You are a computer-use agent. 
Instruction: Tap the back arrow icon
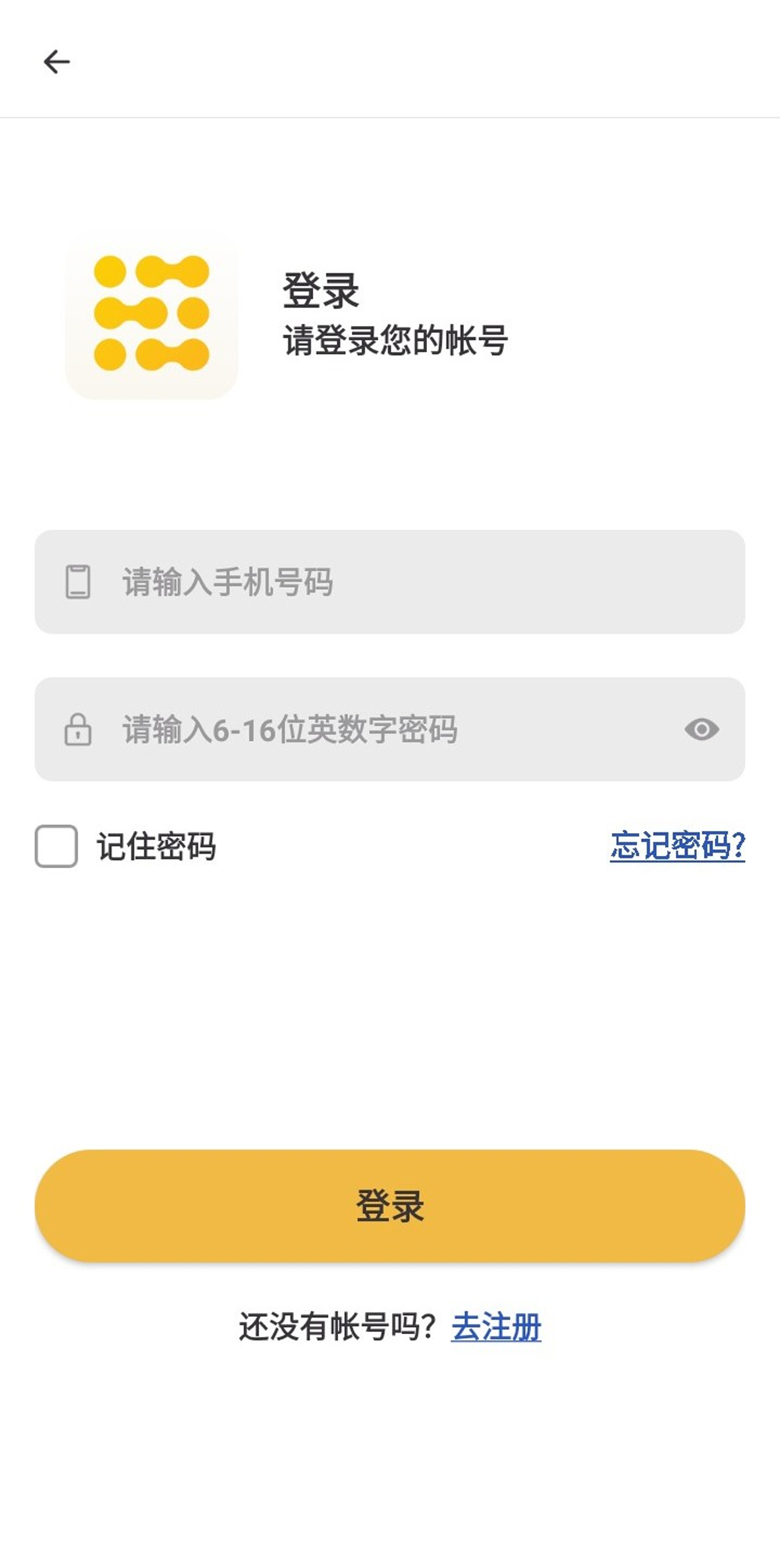pos(56,62)
